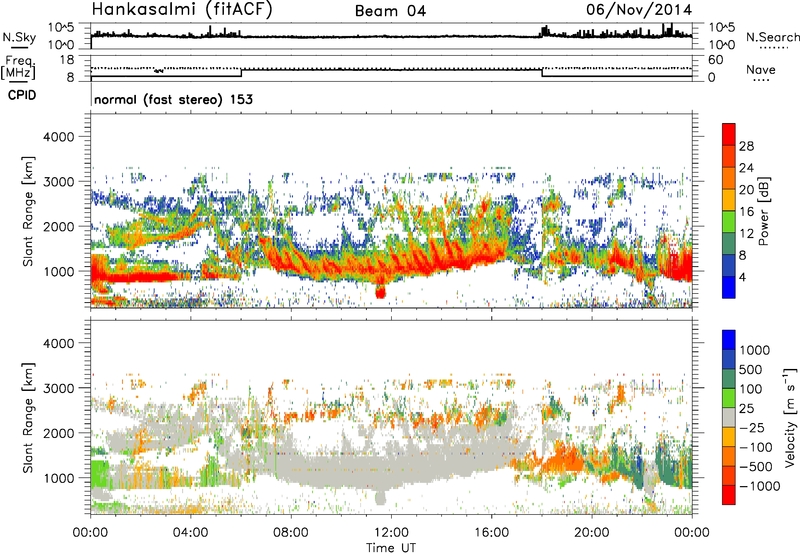Click the light green velocity colorbar segment
The height and width of the screenshot is (554, 800).
coord(729,398)
